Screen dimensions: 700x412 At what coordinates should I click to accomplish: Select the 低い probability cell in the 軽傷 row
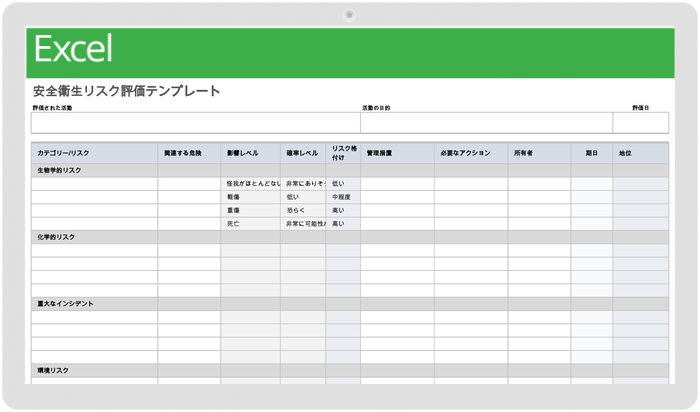pyautogui.click(x=303, y=197)
